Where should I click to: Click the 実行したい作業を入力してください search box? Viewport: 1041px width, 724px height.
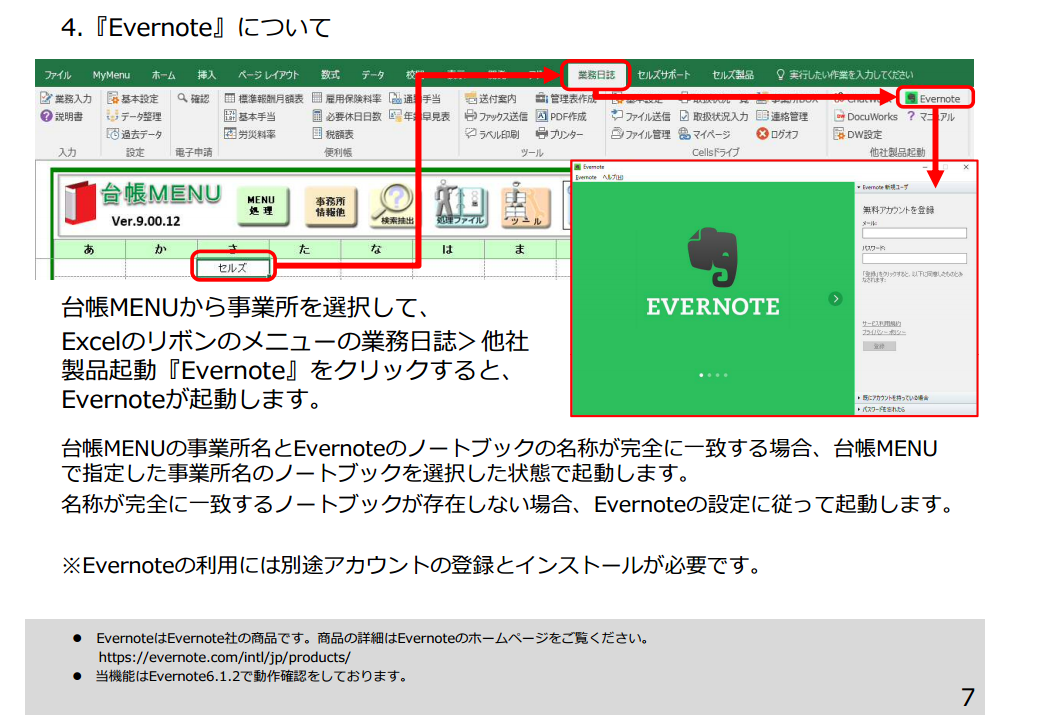844,75
